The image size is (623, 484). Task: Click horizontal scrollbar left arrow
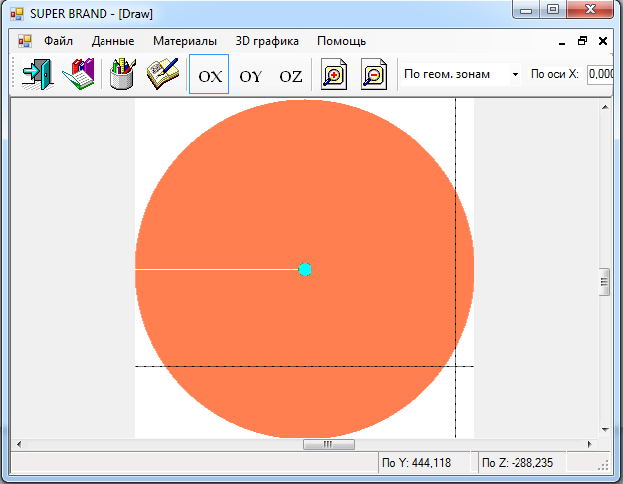point(19,444)
